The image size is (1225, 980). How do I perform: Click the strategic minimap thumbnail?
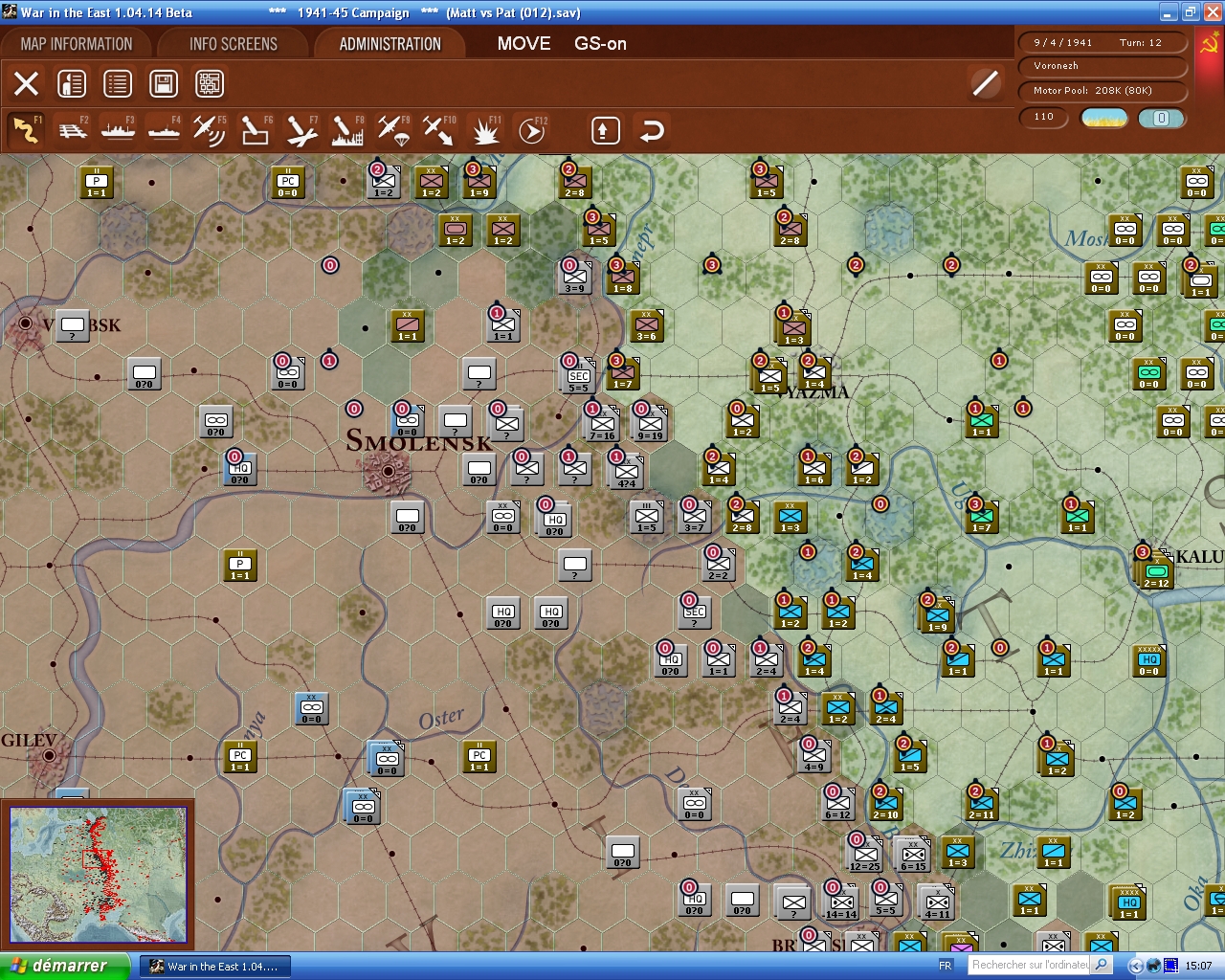[98, 874]
